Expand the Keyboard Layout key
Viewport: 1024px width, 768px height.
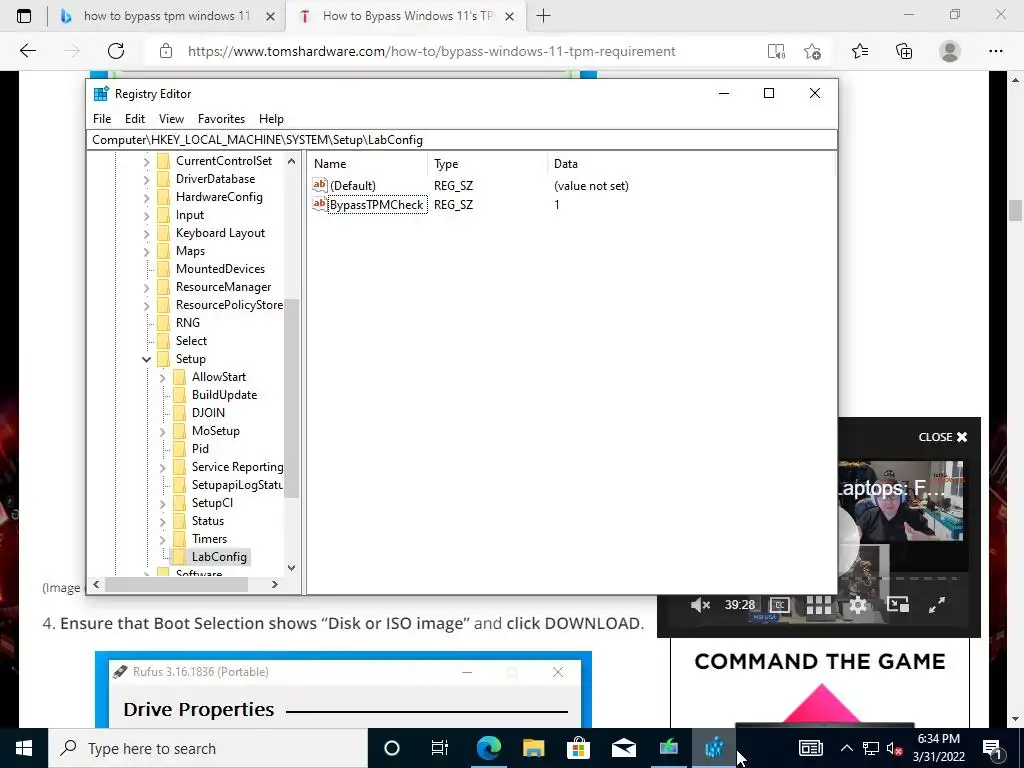[x=146, y=233]
